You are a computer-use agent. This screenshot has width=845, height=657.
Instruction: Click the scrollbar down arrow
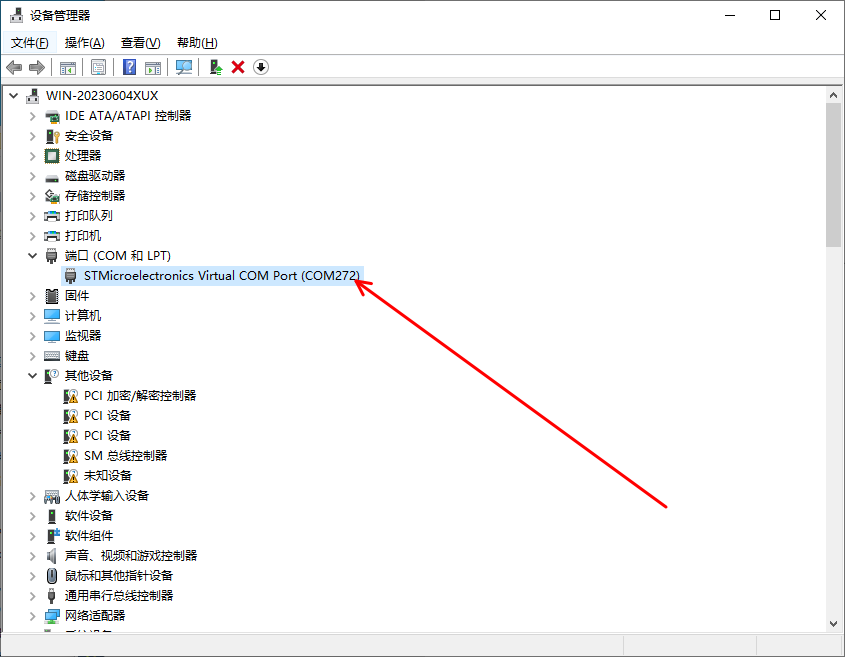click(x=833, y=624)
